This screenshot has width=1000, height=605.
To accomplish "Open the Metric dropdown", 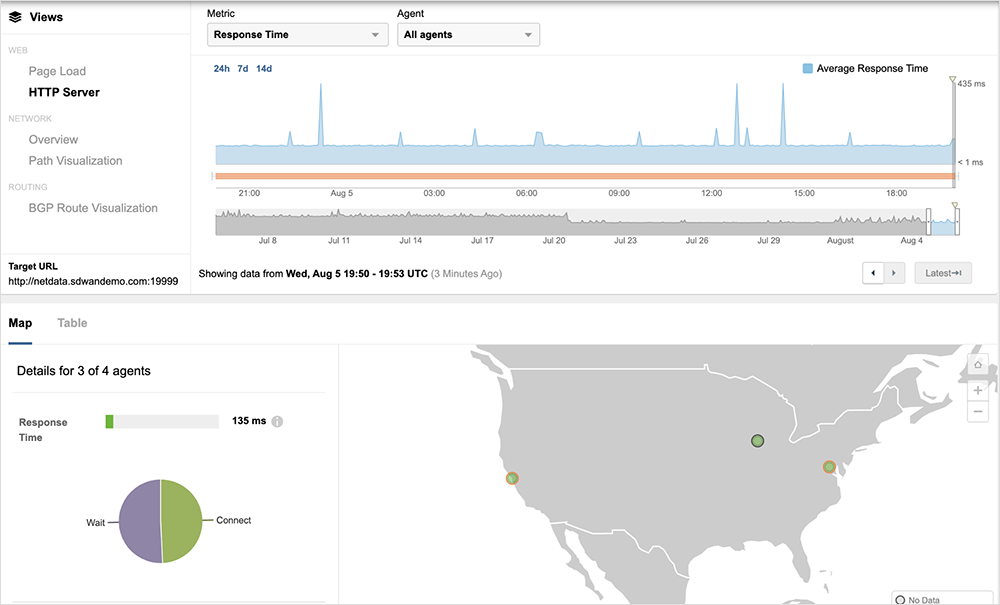I will click(297, 35).
